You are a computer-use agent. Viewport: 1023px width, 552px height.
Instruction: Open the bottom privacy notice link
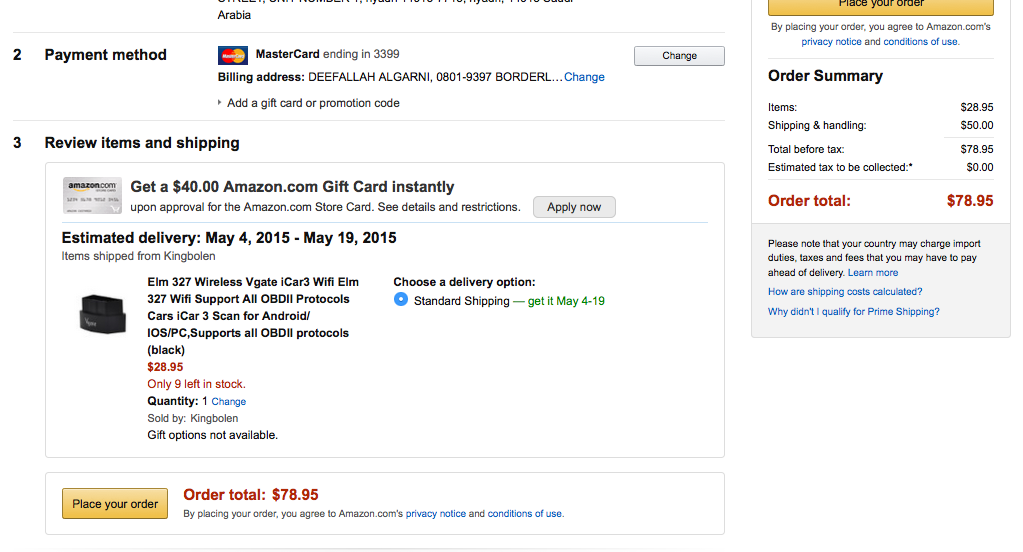tap(436, 514)
